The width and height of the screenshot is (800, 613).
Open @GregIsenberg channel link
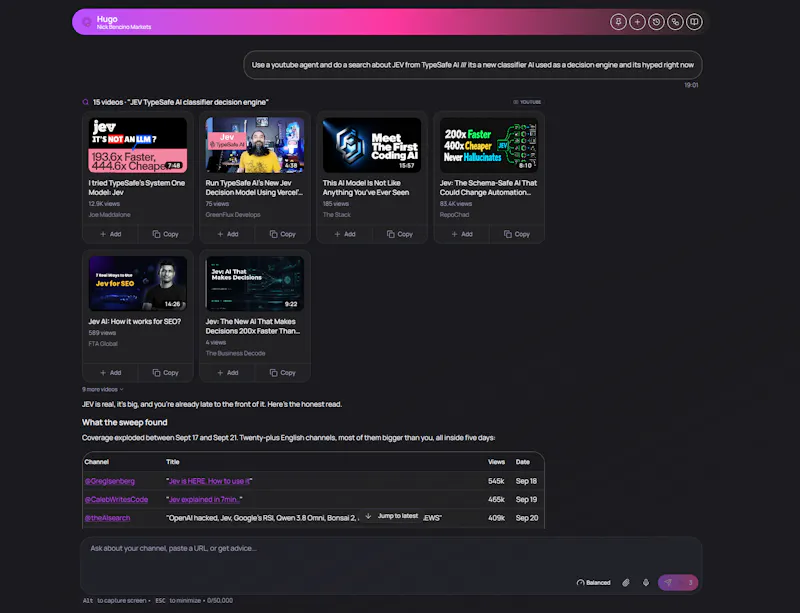(x=110, y=481)
